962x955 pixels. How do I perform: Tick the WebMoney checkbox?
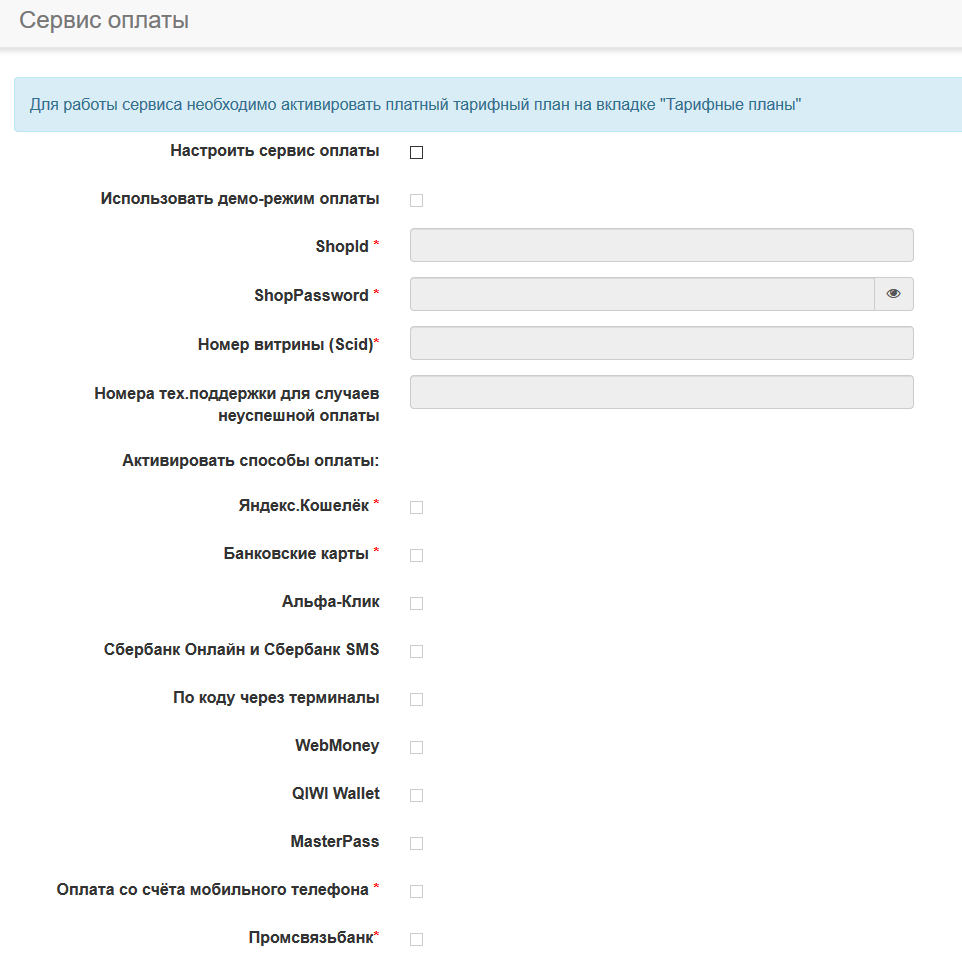pyautogui.click(x=417, y=747)
